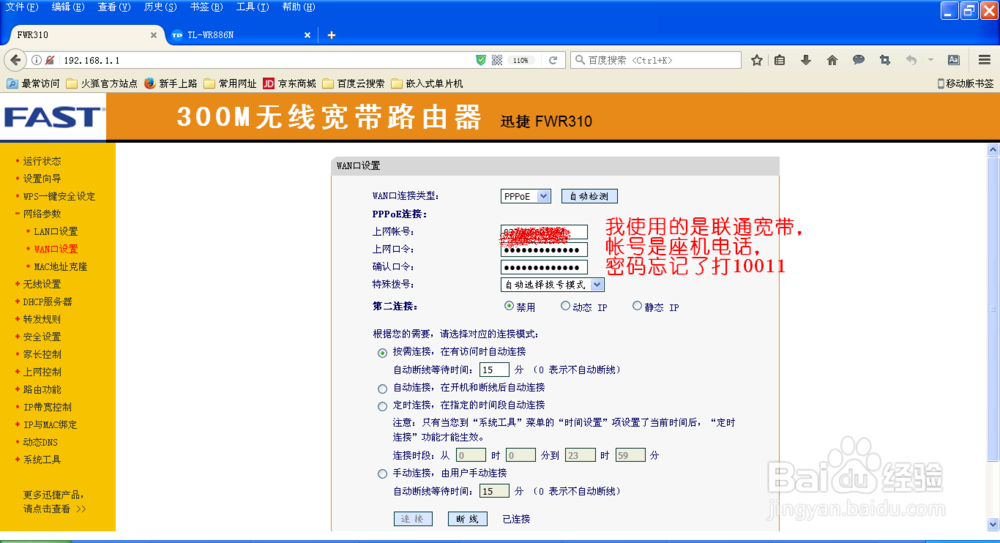This screenshot has height=543, width=1000.
Task: Expand 无线设置 menu section
Action: click(x=42, y=284)
